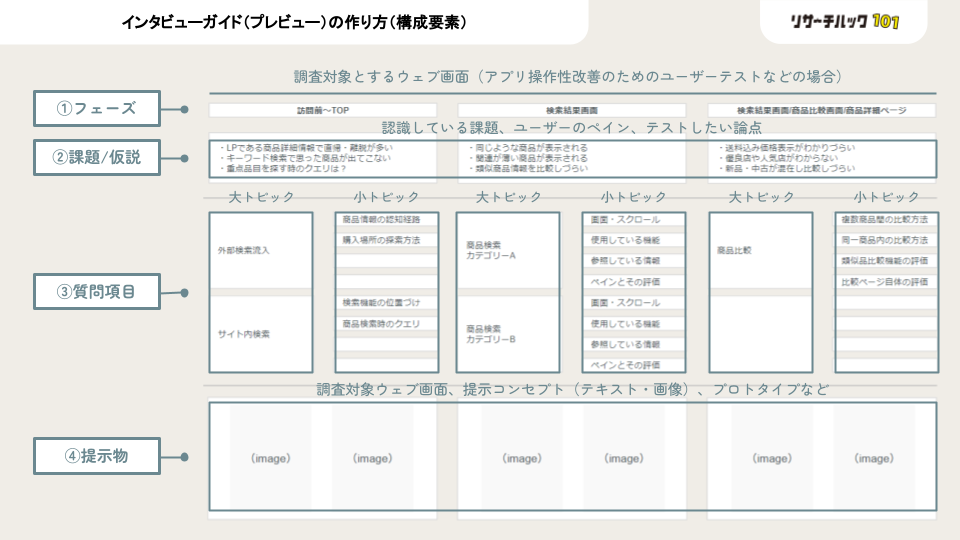Select the 外部検索流入 topic cell

pos(261,250)
